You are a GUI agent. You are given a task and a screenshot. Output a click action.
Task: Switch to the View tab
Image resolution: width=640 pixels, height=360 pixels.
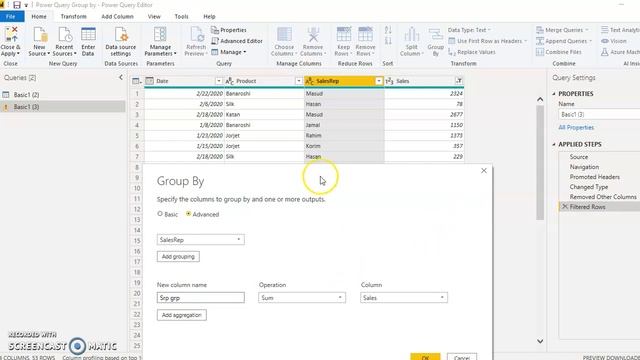click(154, 16)
